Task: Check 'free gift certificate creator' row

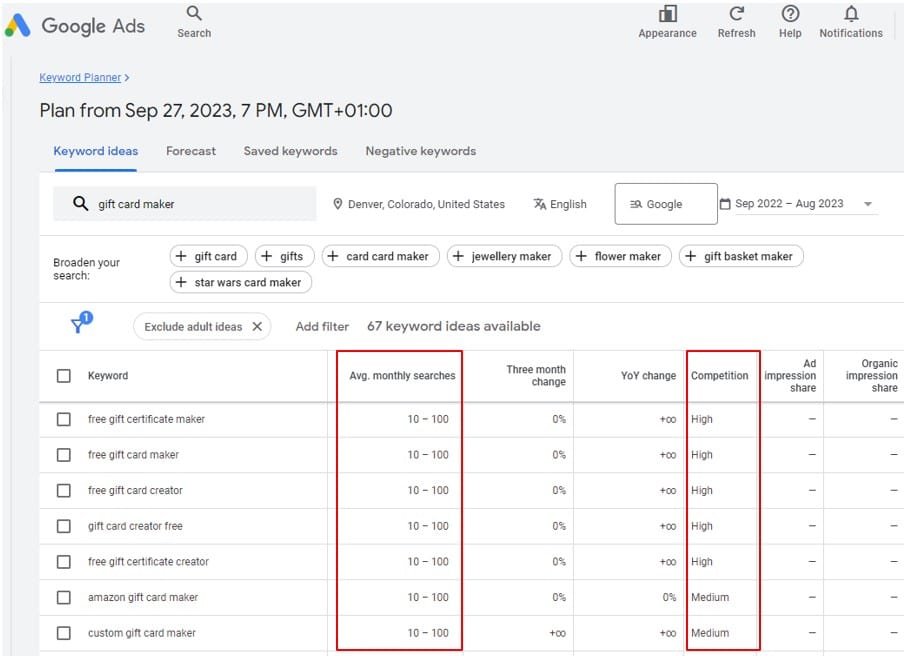Action: [x=64, y=561]
